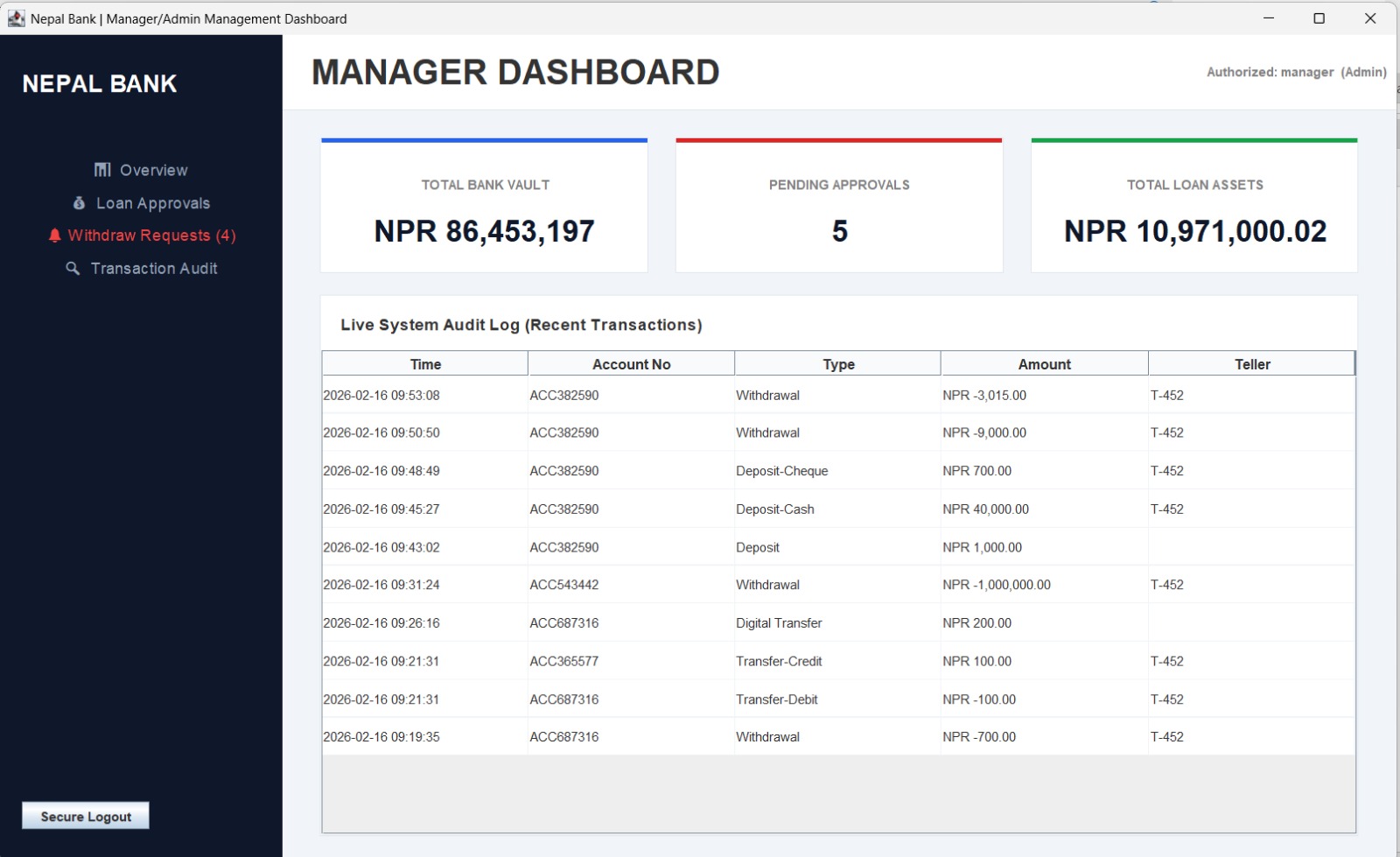Click the MANAGER DASHBOARD title
The height and width of the screenshot is (857, 1400).
515,73
